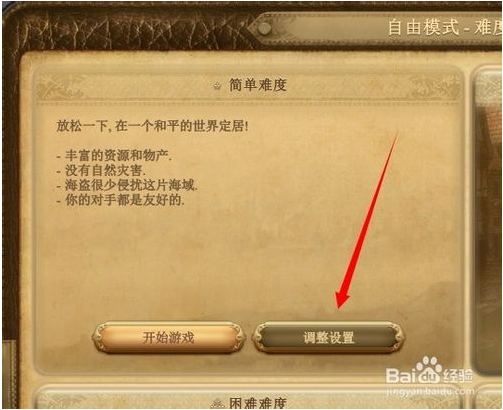The height and width of the screenshot is (410, 503).
Task: Click the bullet 海盗很少侵扰这片海域
Action: point(127,185)
